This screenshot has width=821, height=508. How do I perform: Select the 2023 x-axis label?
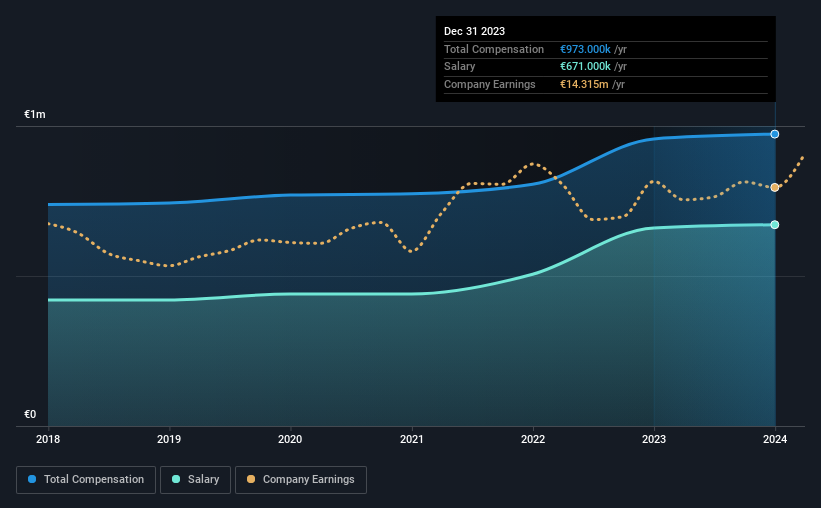653,439
